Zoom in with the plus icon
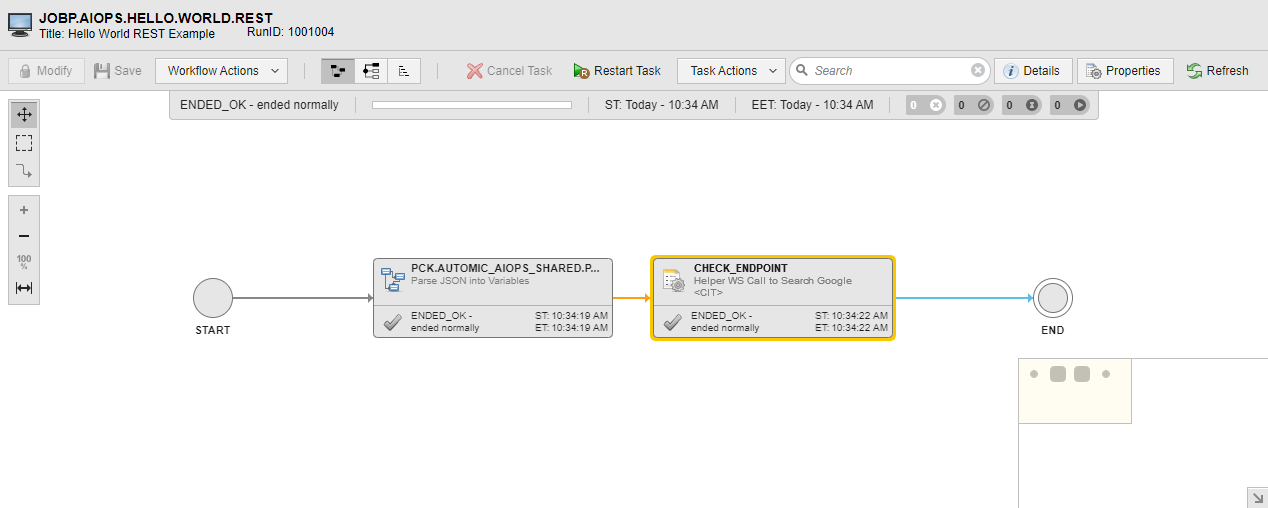The width and height of the screenshot is (1268, 508). pos(24,210)
